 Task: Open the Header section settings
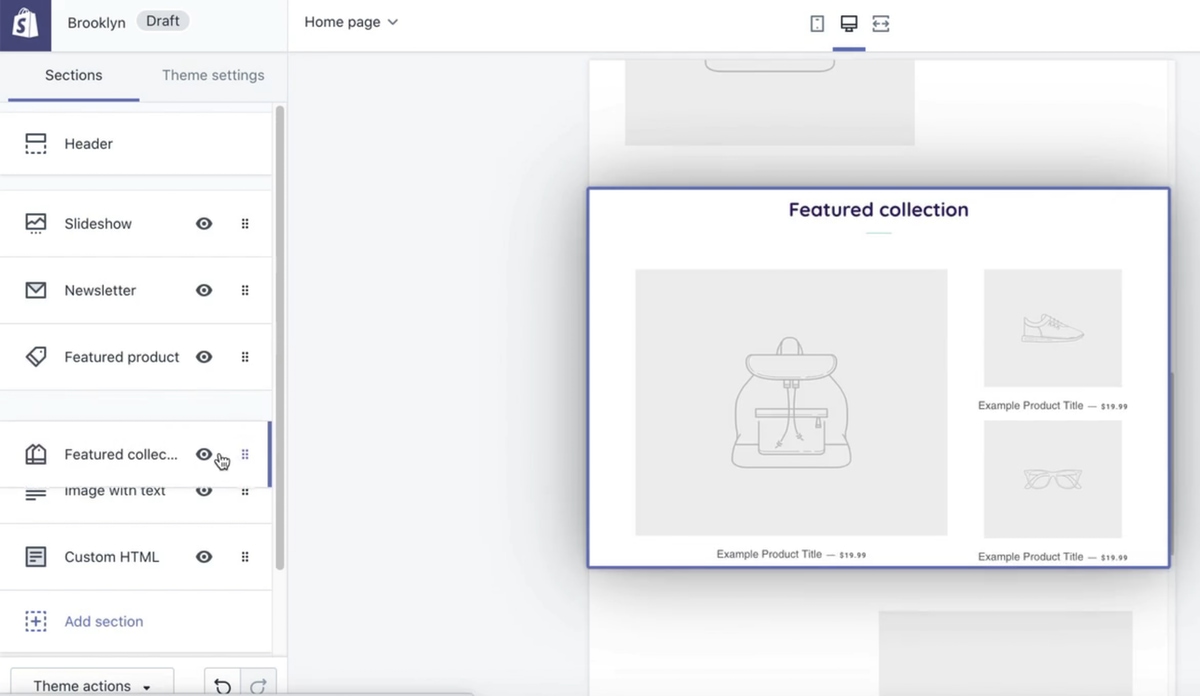coord(135,144)
